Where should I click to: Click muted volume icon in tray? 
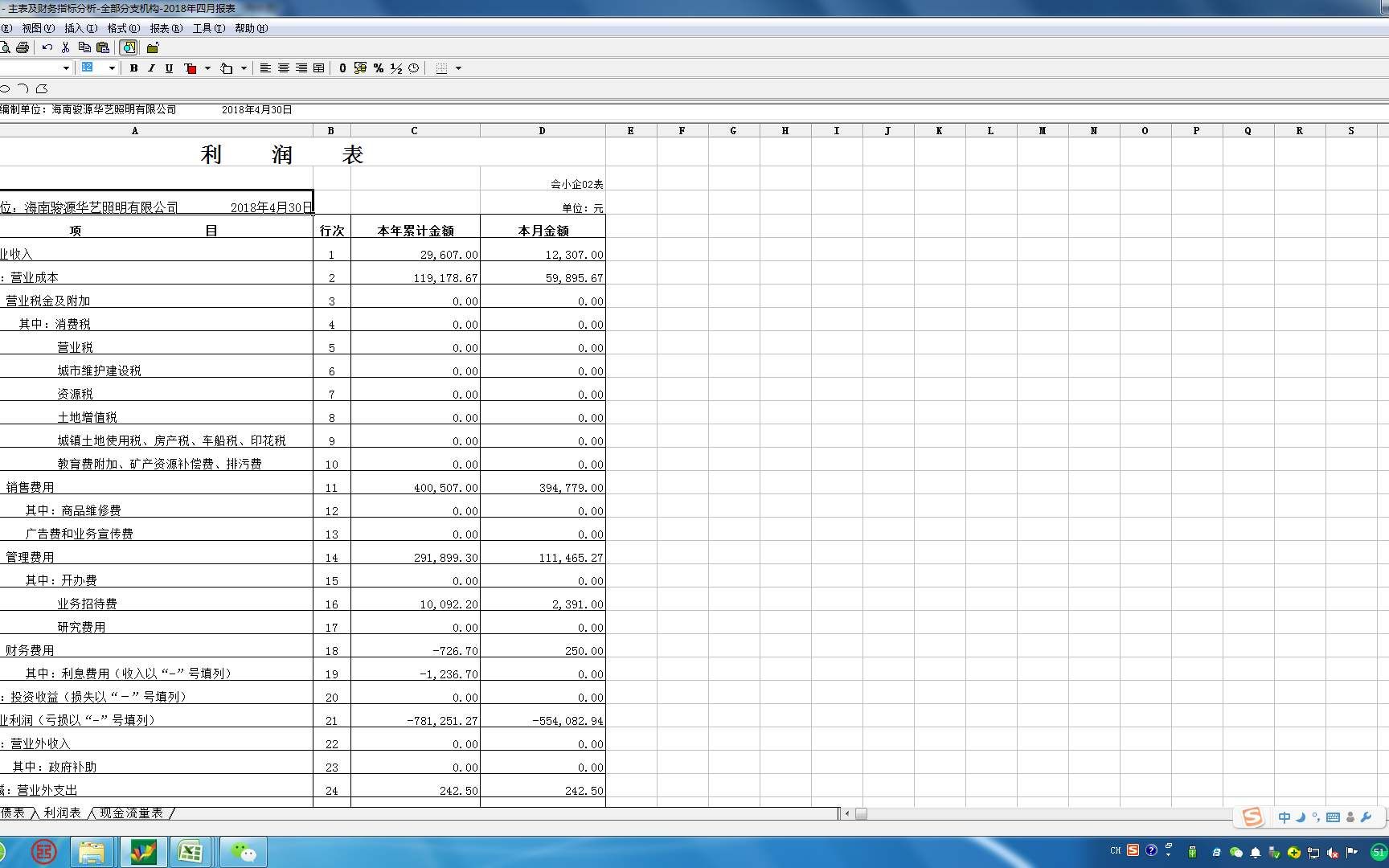1332,852
